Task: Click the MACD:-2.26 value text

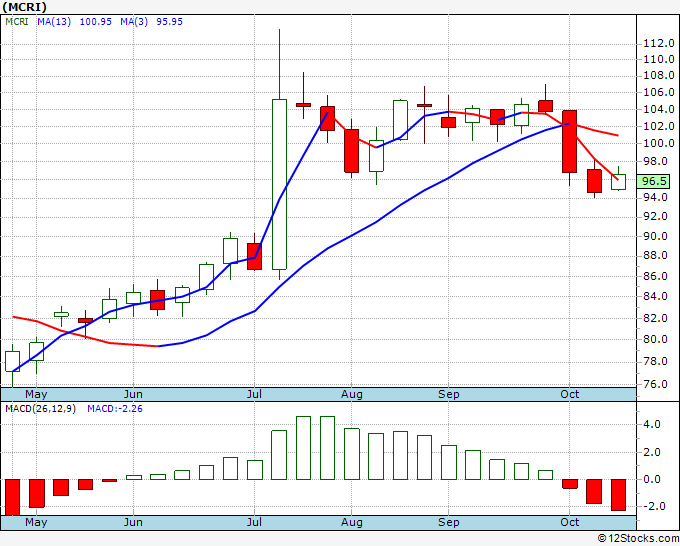Action: 115,409
